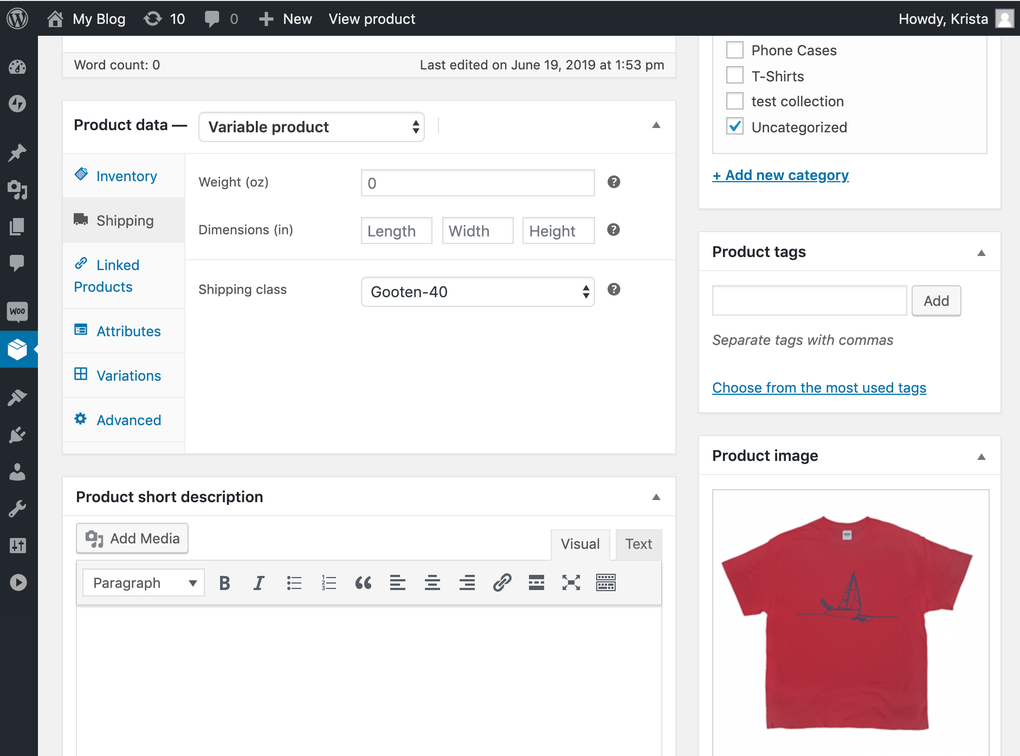Open the WooCommerce sidebar menu icon
This screenshot has height=756, width=1020.
18,312
